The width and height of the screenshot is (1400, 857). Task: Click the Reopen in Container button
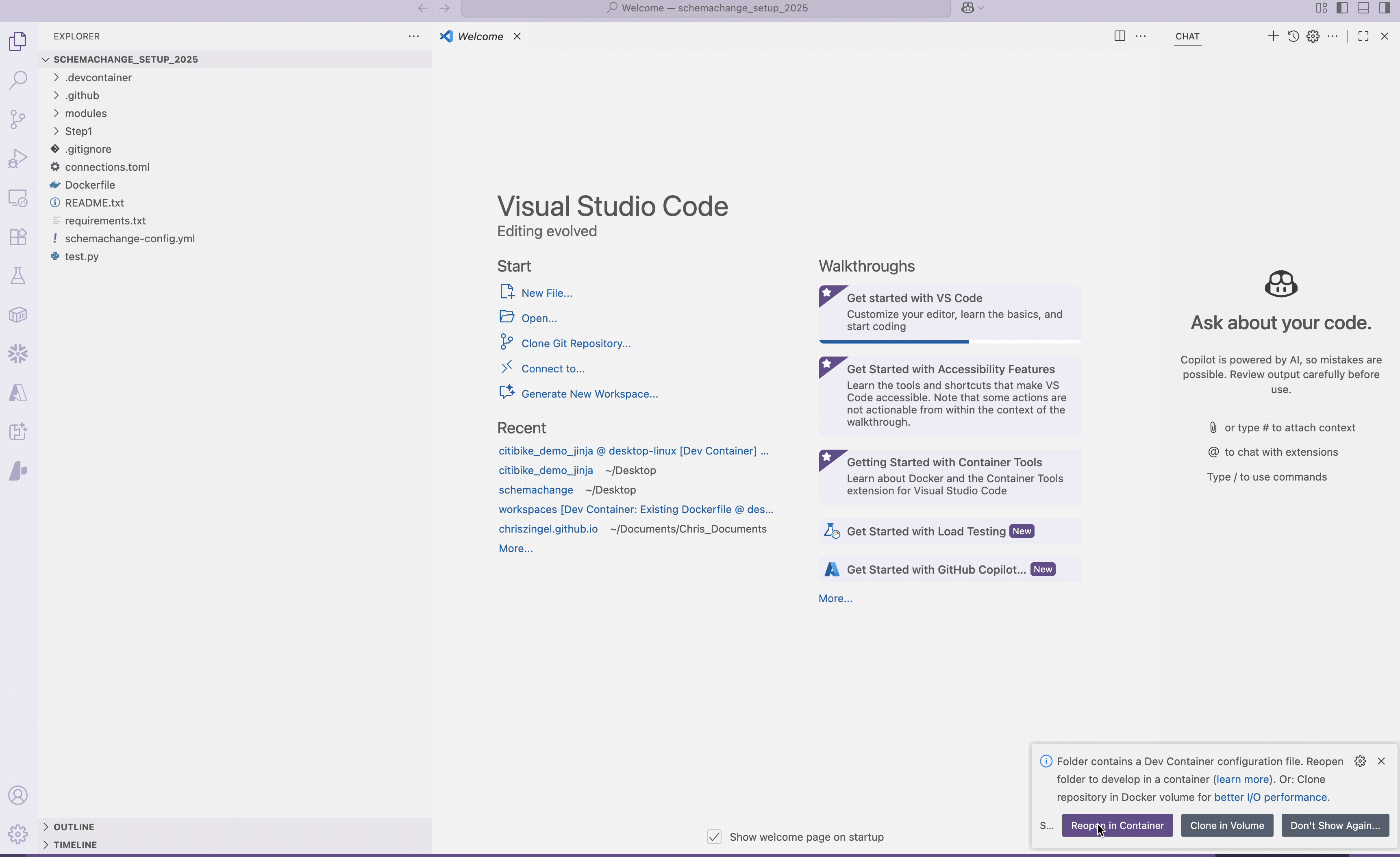[x=1117, y=825]
